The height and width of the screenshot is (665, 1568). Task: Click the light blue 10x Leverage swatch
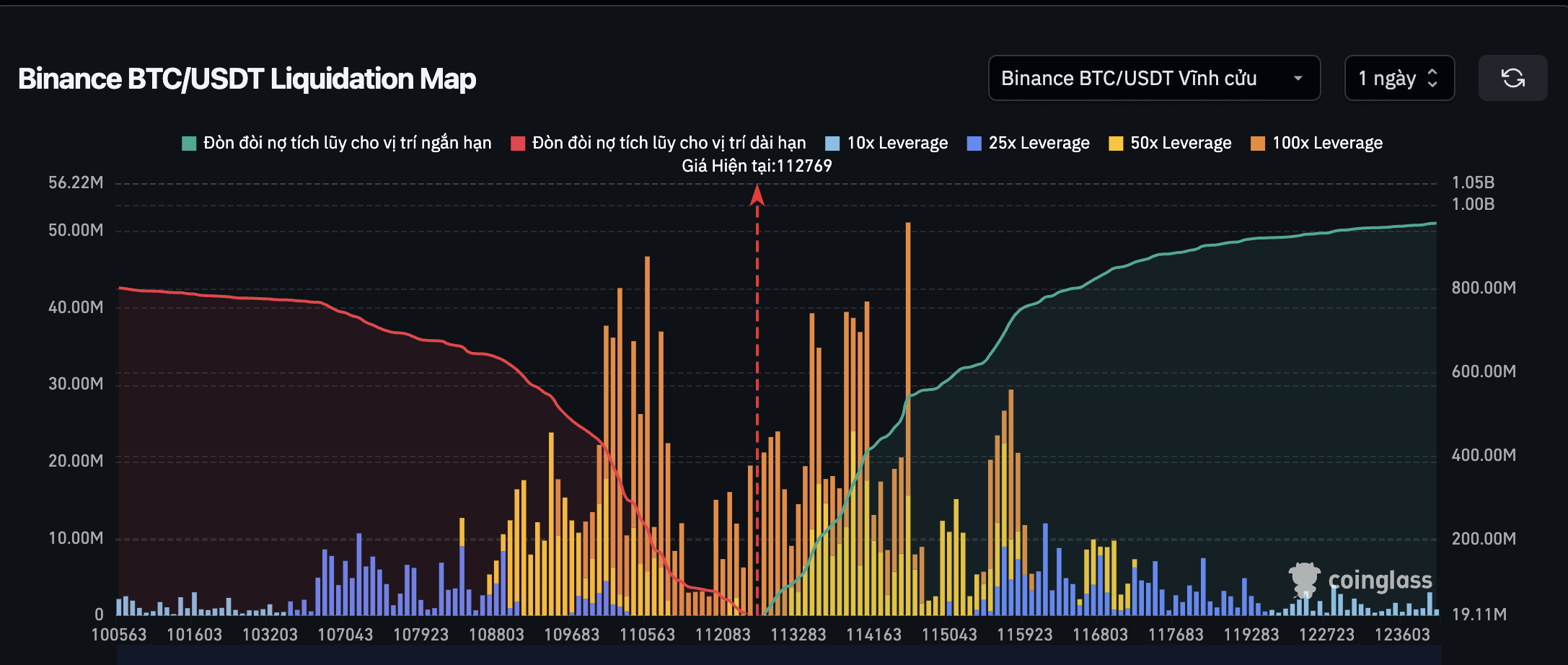coord(832,144)
